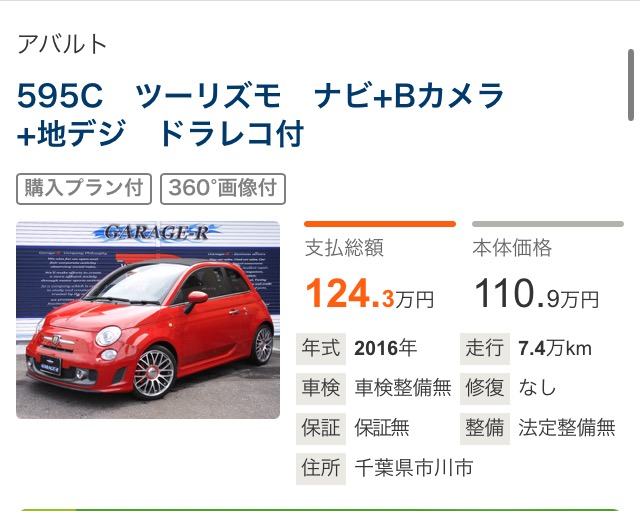
Task: Click the vertical scrollbar thumb
Action: tap(631, 85)
